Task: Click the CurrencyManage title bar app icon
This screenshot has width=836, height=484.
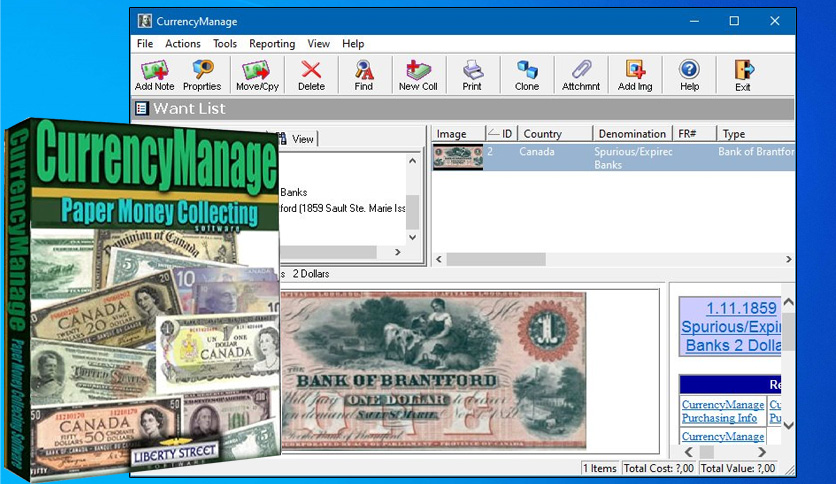Action: (144, 21)
